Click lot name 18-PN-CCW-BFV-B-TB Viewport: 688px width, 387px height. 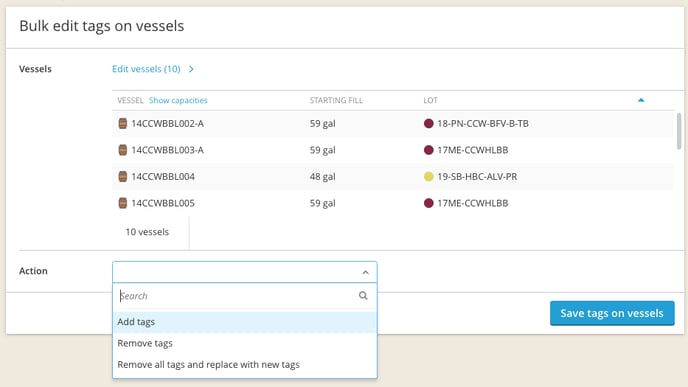(483, 124)
